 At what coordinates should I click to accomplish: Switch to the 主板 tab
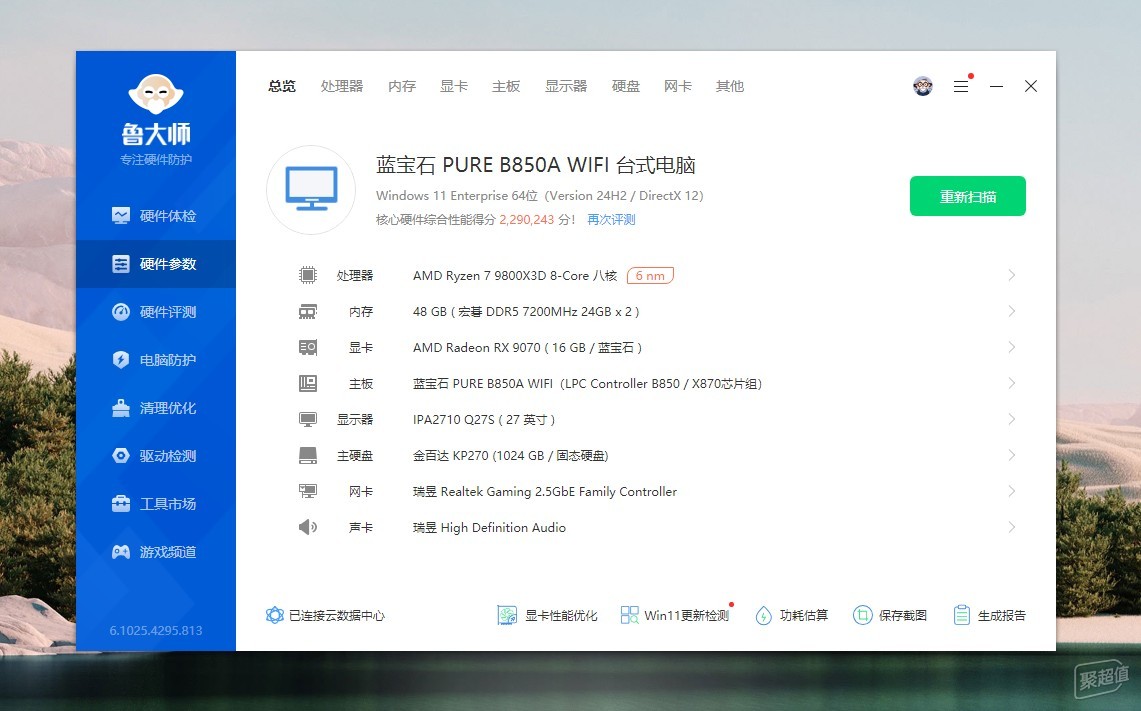[506, 86]
